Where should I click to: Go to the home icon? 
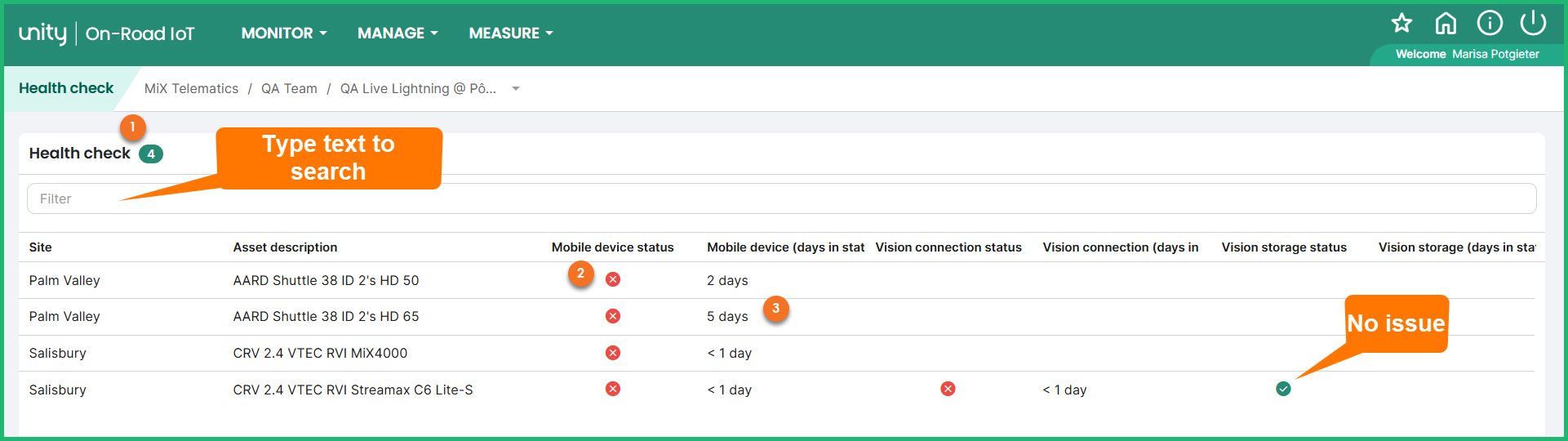pyautogui.click(x=1446, y=24)
